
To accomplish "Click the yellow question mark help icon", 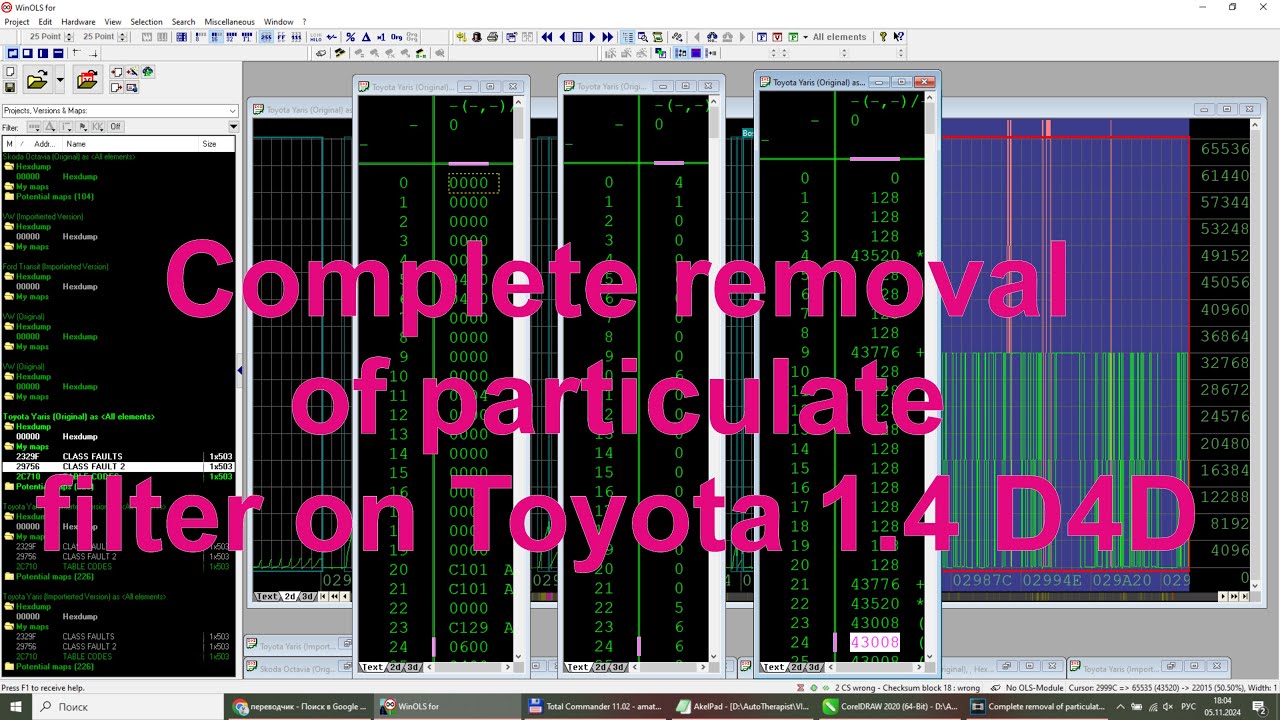I will 883,37.
